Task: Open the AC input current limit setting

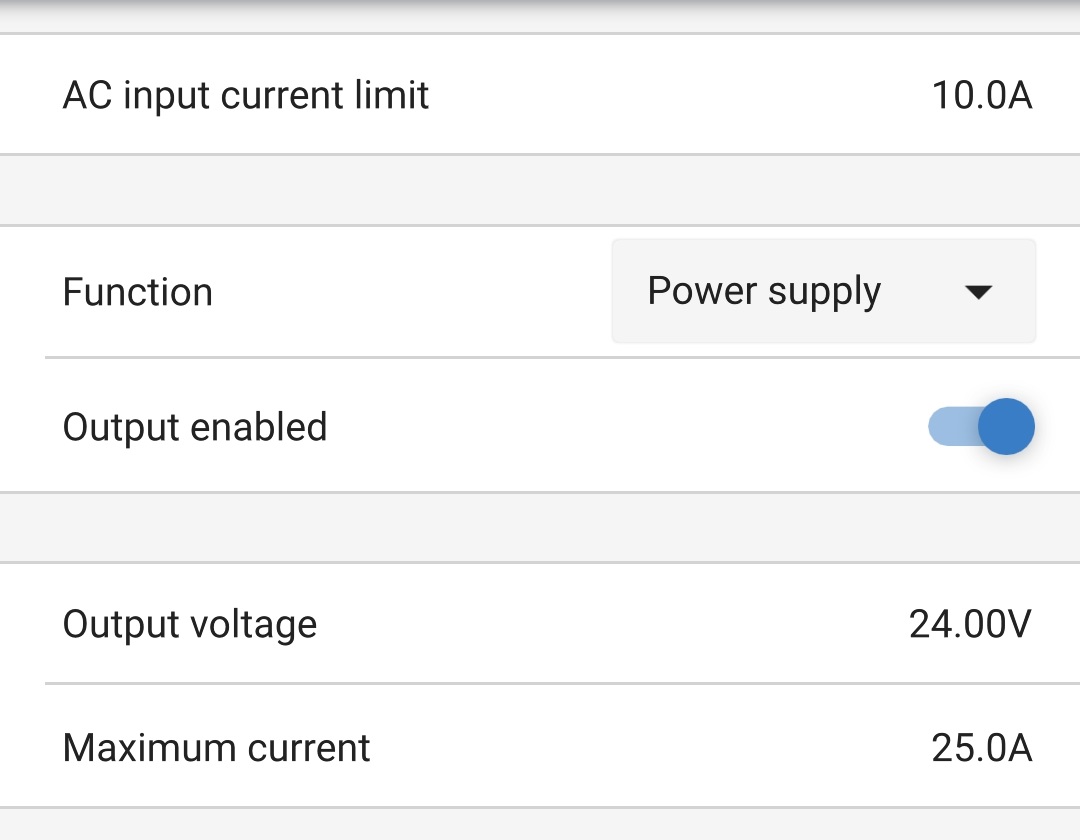Action: (x=540, y=94)
